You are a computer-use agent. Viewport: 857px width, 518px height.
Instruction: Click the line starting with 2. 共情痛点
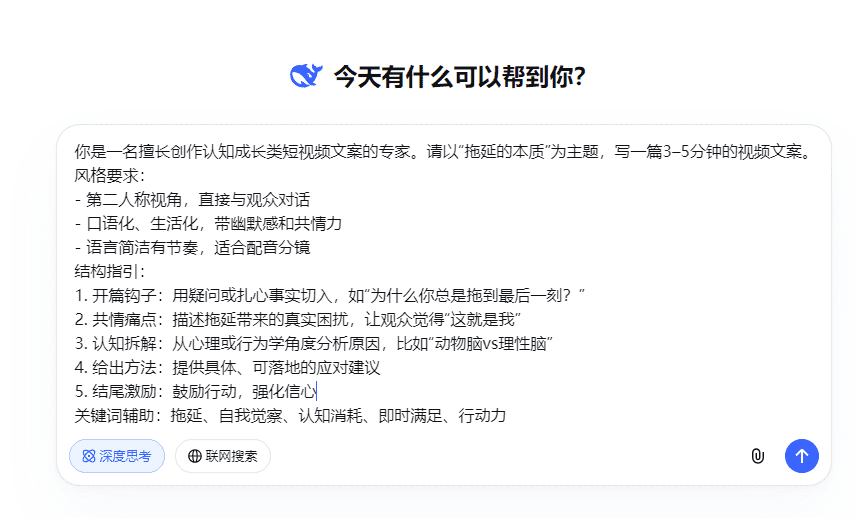coord(298,320)
